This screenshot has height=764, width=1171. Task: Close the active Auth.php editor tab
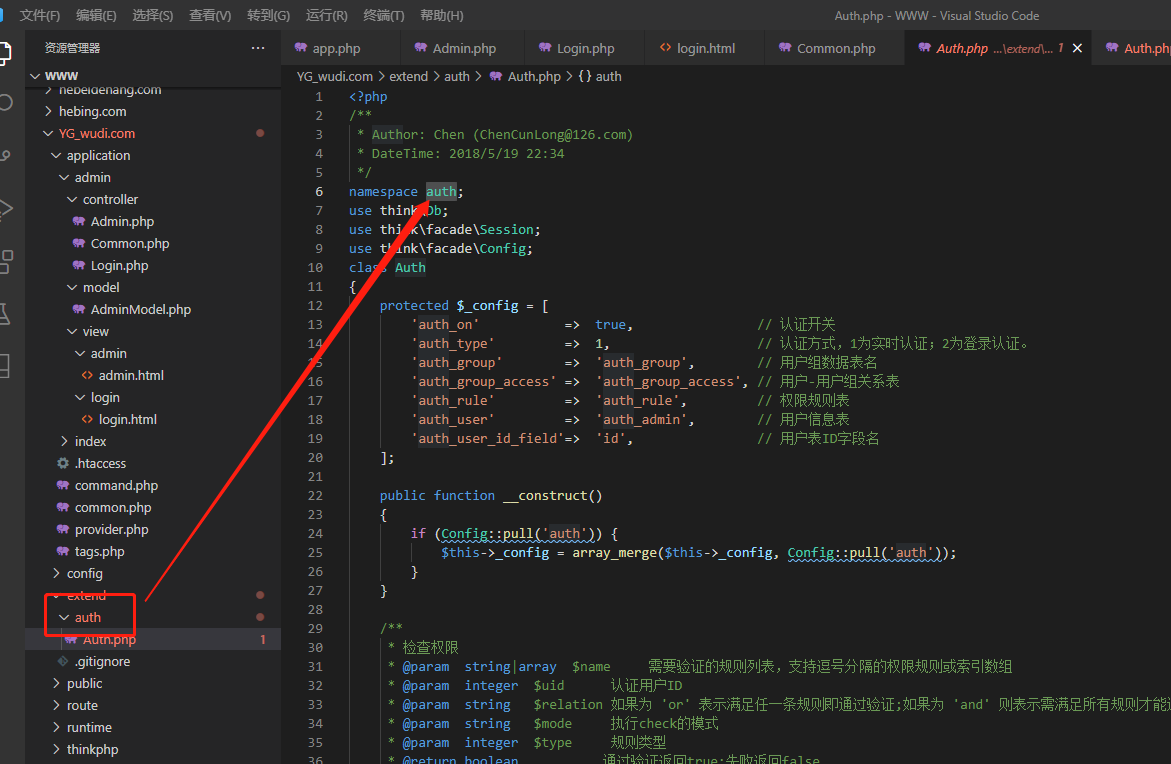[1077, 48]
